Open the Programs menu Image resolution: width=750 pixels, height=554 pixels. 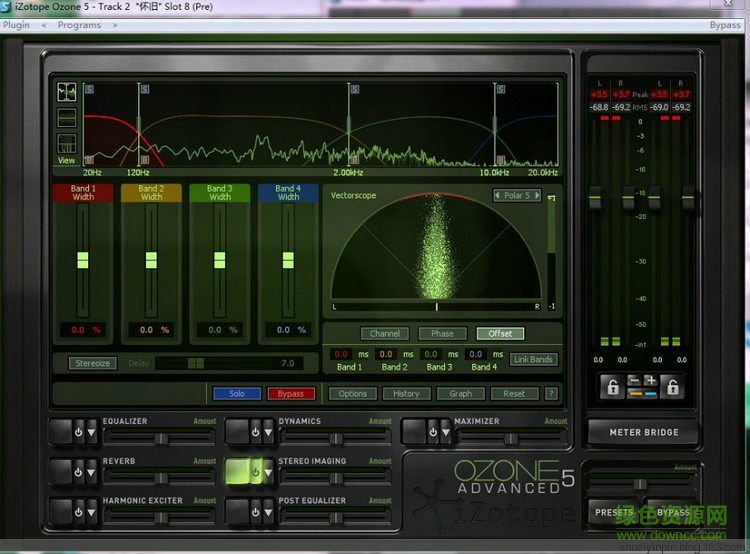tap(79, 25)
